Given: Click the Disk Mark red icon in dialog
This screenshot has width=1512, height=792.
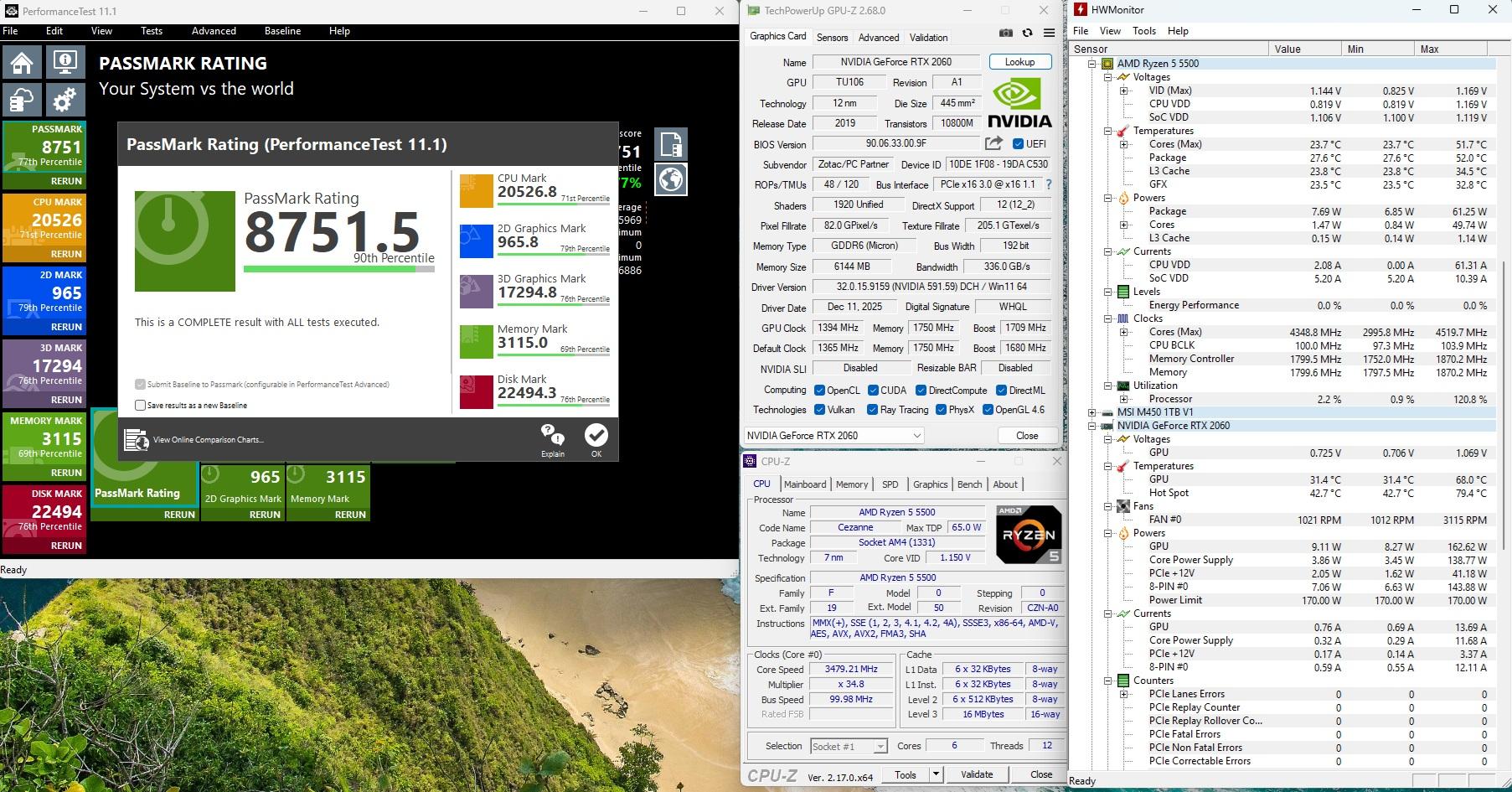Looking at the screenshot, I should [x=476, y=392].
